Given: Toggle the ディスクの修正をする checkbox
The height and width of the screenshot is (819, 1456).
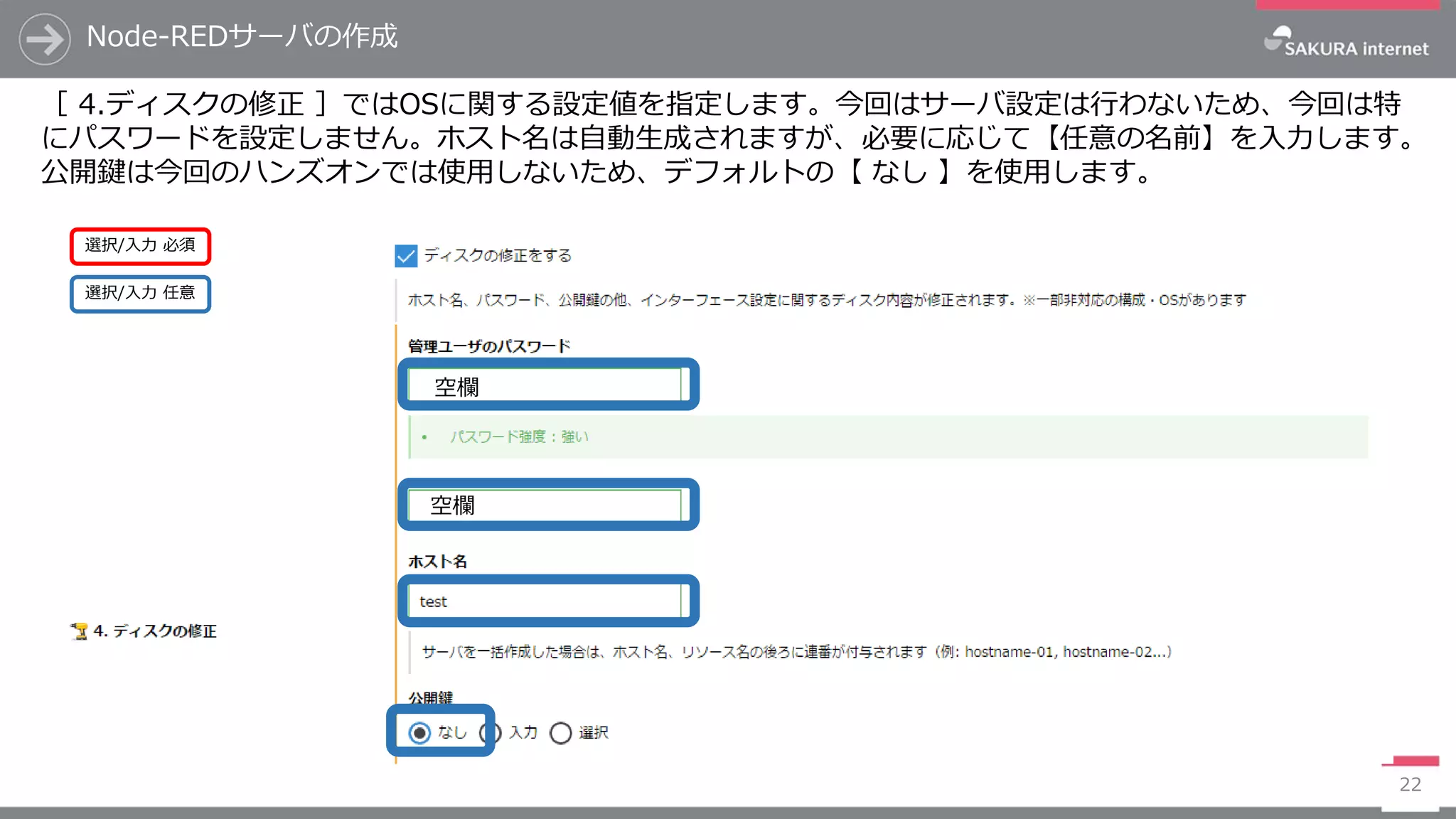Looking at the screenshot, I should (x=406, y=256).
